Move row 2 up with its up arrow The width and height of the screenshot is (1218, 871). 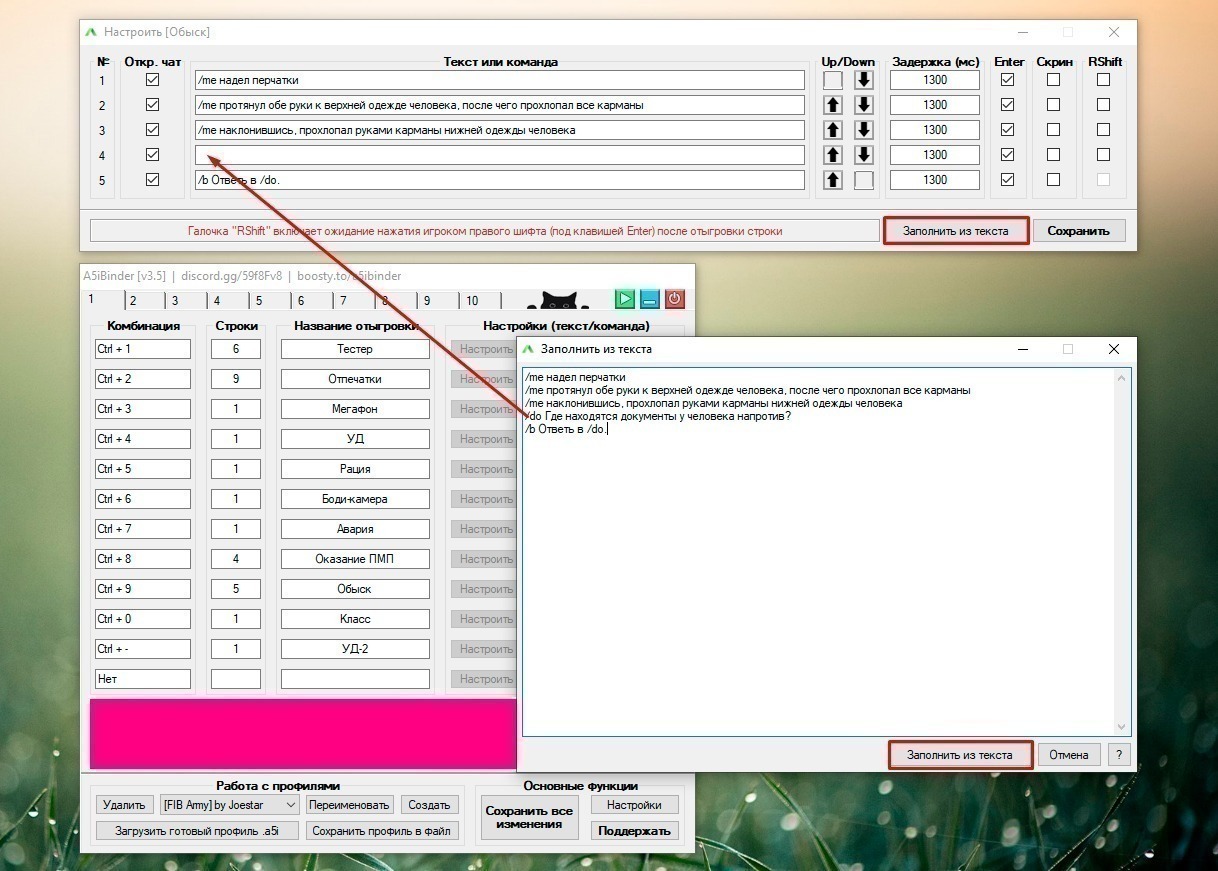tap(832, 105)
